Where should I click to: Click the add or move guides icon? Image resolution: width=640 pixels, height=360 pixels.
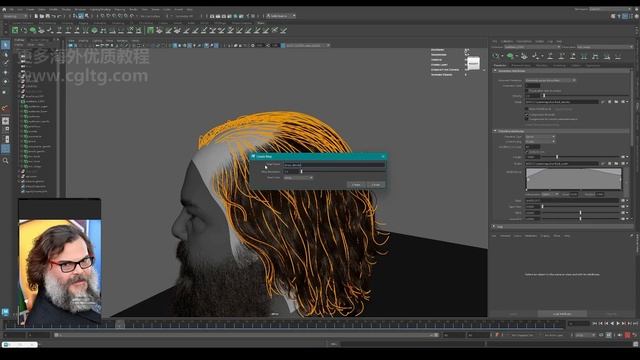524,56
